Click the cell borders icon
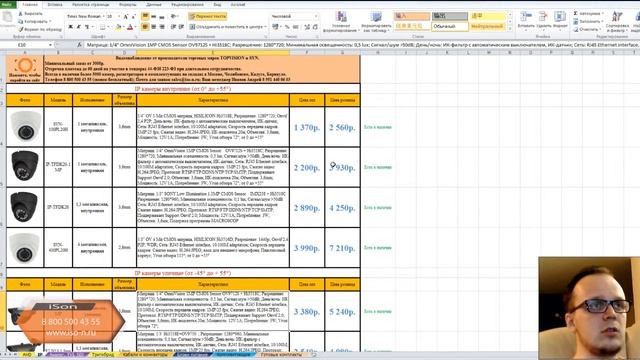 click(x=102, y=27)
